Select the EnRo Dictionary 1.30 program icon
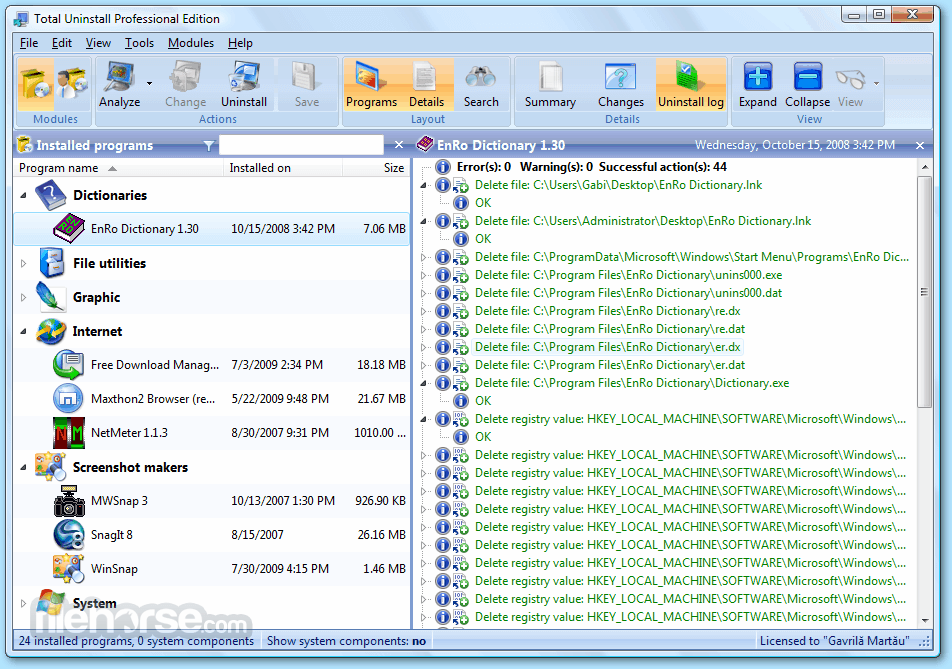 click(x=69, y=229)
